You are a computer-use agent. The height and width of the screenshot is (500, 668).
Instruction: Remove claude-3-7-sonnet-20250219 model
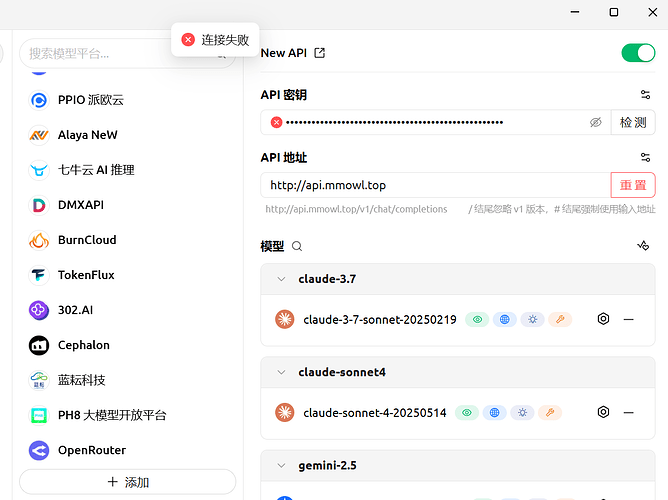(x=629, y=319)
